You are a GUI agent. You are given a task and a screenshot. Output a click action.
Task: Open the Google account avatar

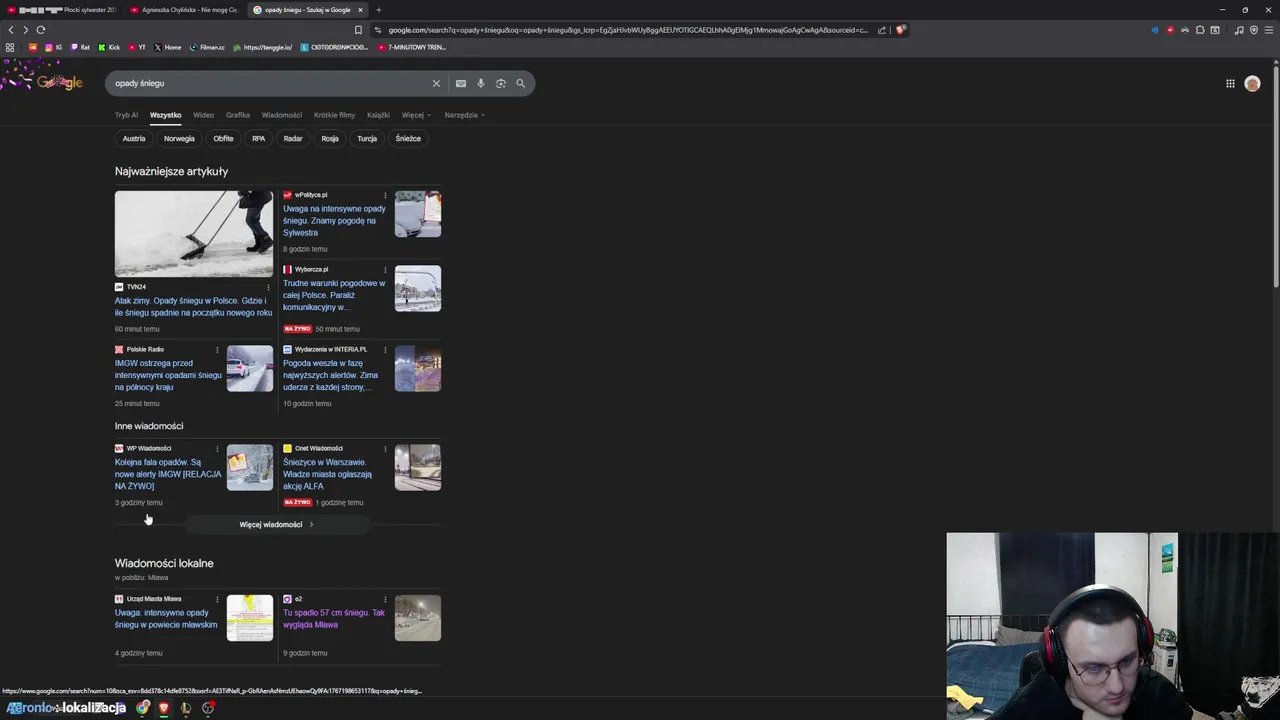(1252, 84)
